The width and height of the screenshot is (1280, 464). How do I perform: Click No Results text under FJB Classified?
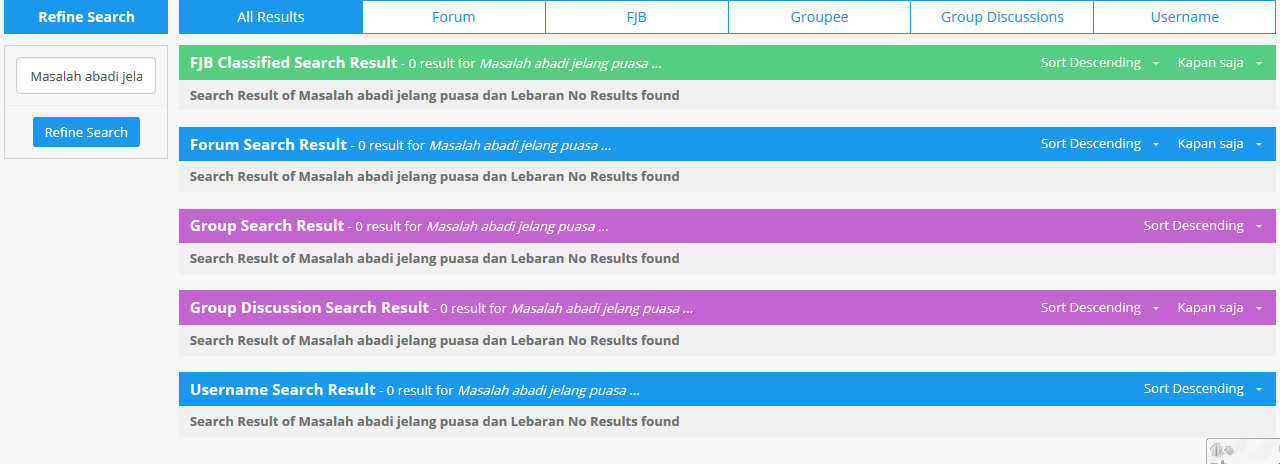[435, 96]
